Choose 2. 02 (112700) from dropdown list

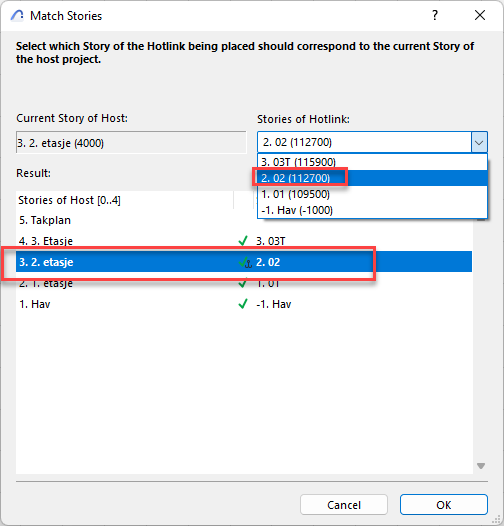point(372,178)
